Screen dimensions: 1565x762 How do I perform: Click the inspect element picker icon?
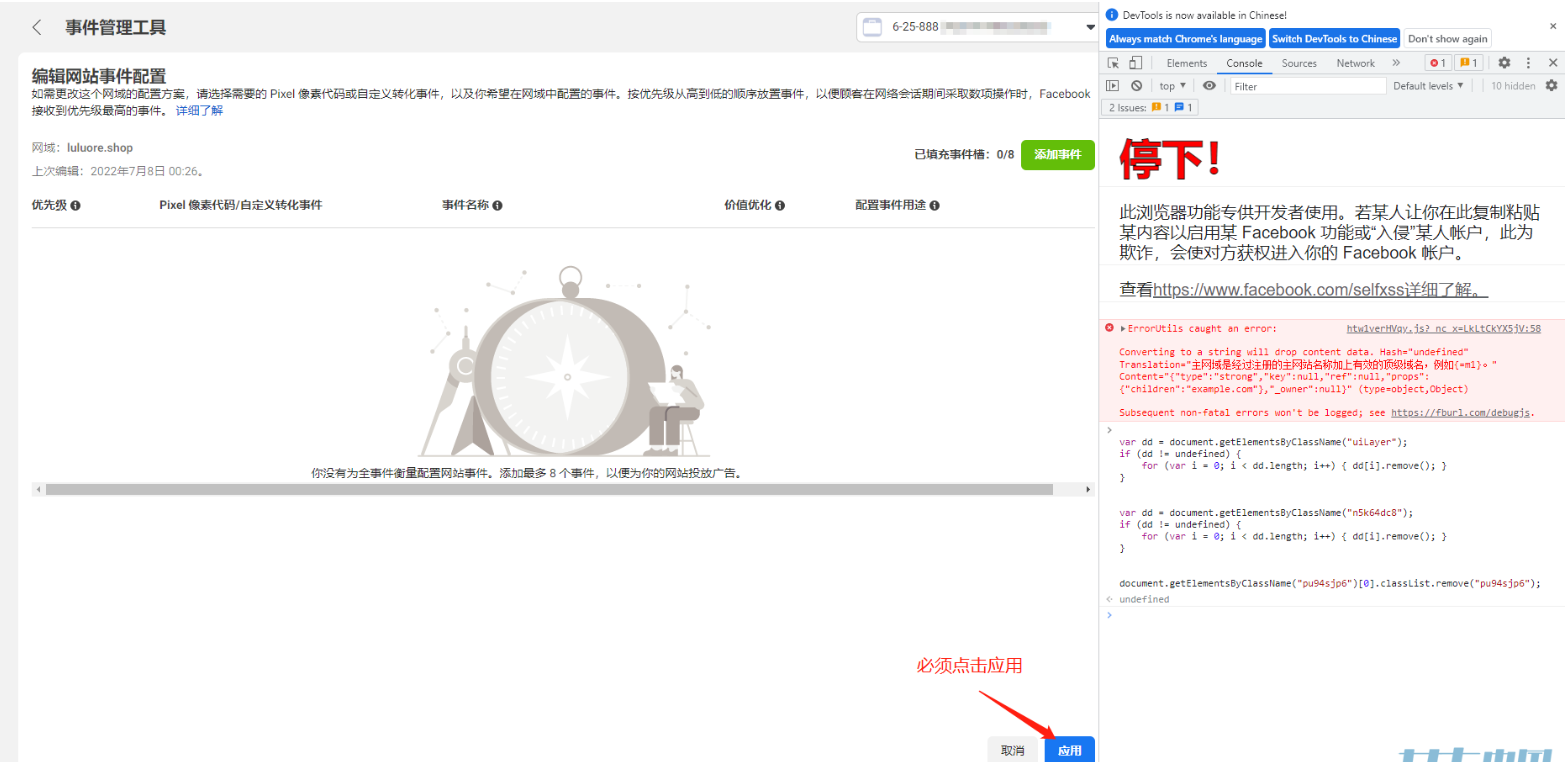[x=1115, y=63]
